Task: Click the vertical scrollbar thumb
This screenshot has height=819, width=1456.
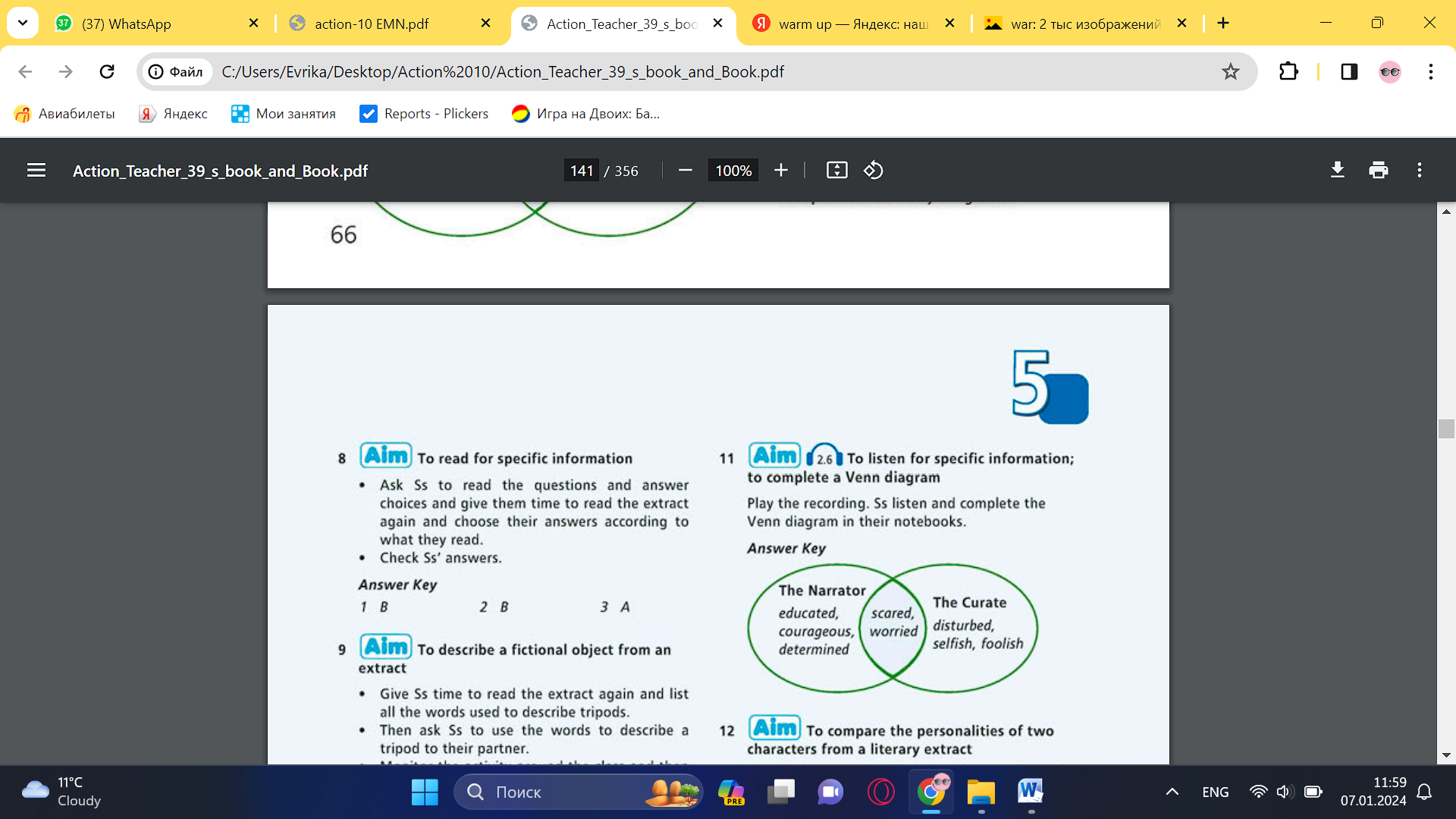Action: click(x=1446, y=428)
